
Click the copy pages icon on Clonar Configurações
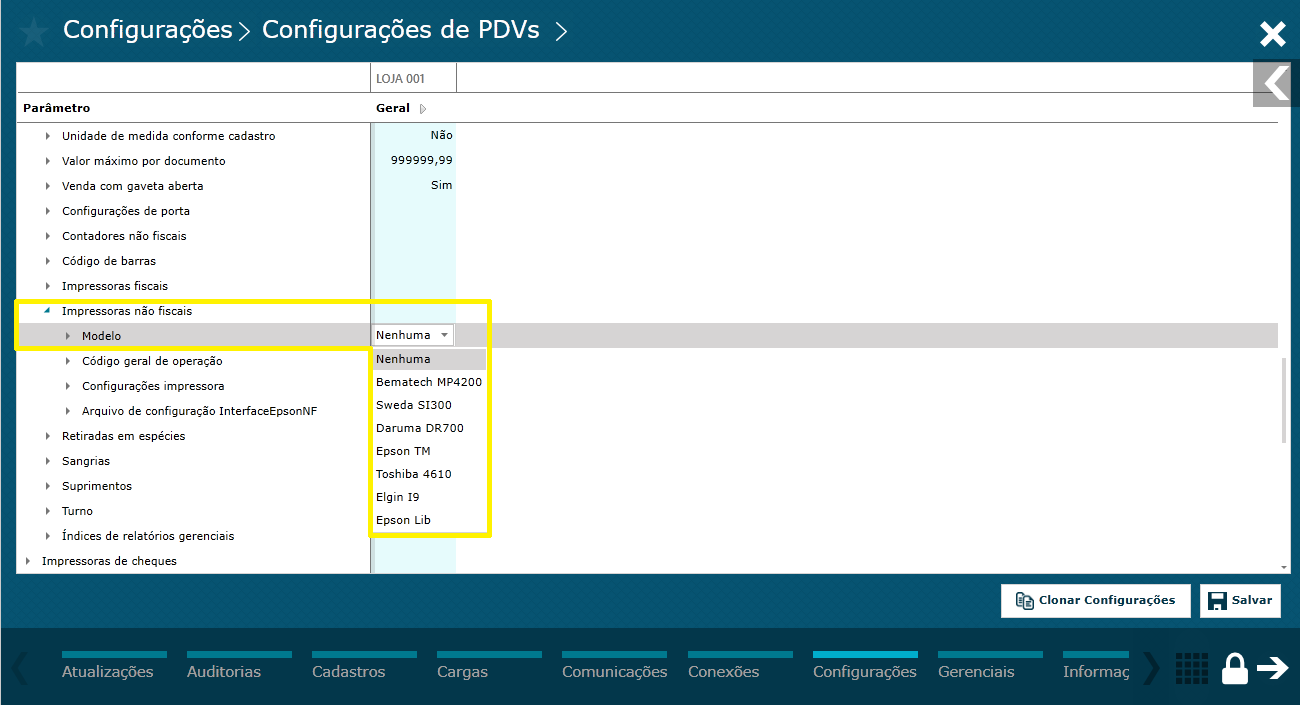[1024, 600]
